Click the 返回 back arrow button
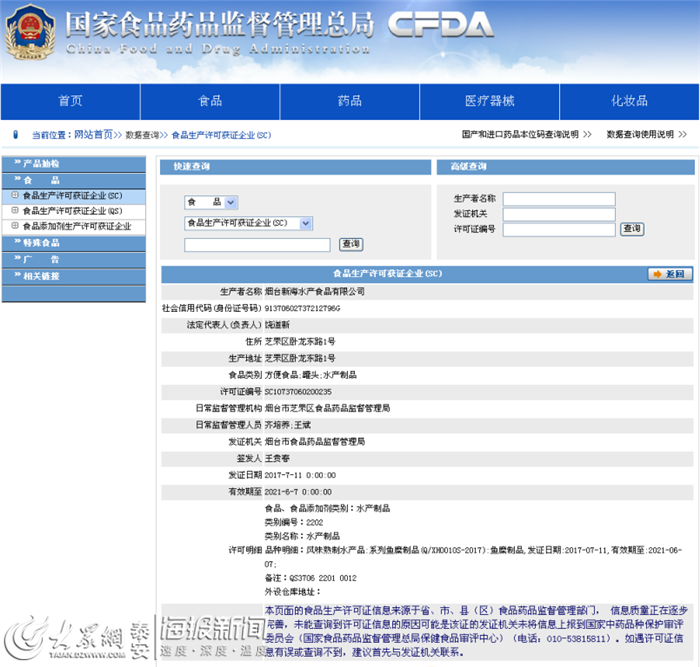Viewport: 700px width, 667px height. (x=669, y=273)
